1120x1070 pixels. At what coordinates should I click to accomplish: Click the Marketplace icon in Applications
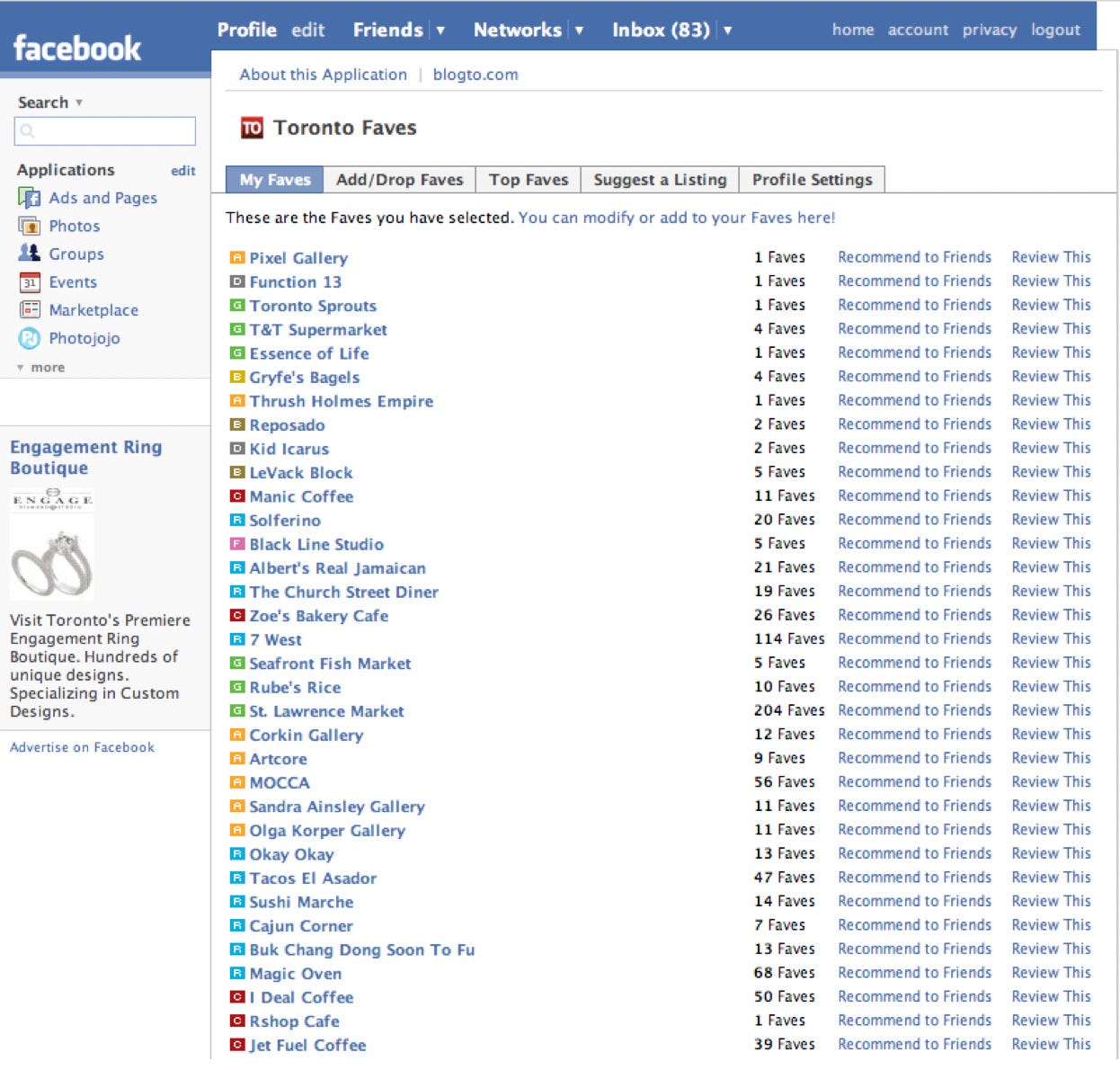click(x=30, y=310)
